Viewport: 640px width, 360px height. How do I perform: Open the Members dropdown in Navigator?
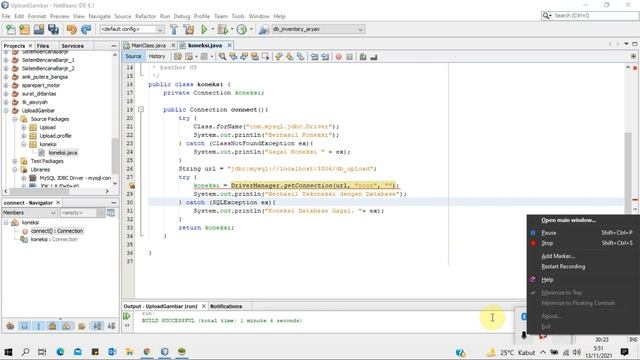pos(29,213)
